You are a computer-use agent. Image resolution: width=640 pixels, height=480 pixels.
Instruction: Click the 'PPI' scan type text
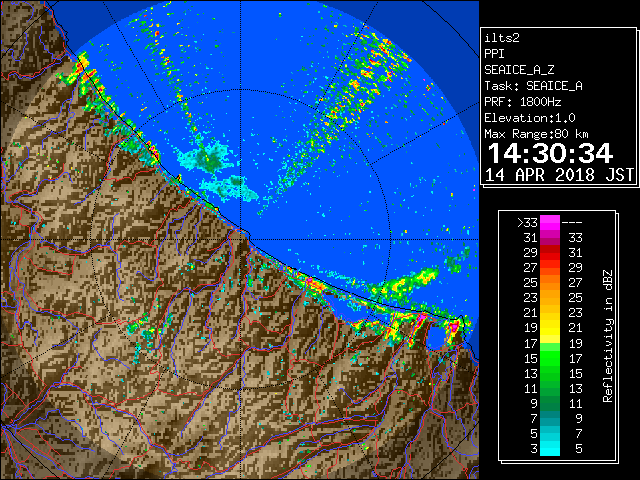point(494,54)
